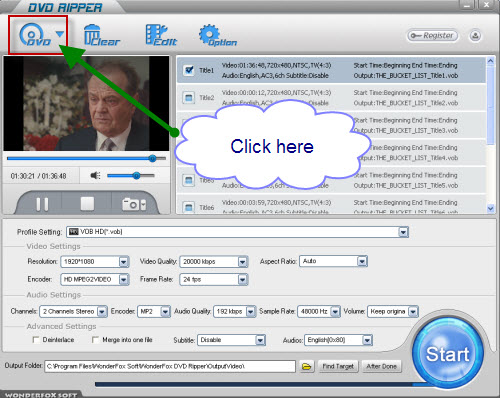
Task: Open the video Encoder HD MPEG2VIDEO dropdown
Action: [x=94, y=279]
